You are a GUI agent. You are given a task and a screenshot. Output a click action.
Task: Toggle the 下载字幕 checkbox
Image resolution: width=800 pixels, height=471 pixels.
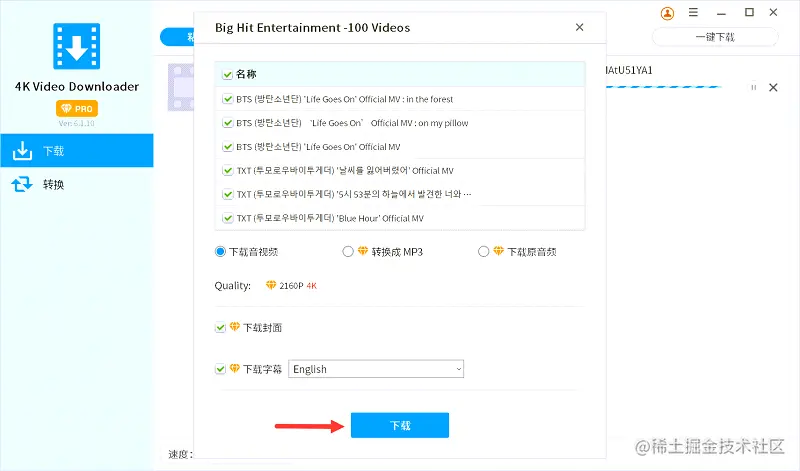point(220,369)
